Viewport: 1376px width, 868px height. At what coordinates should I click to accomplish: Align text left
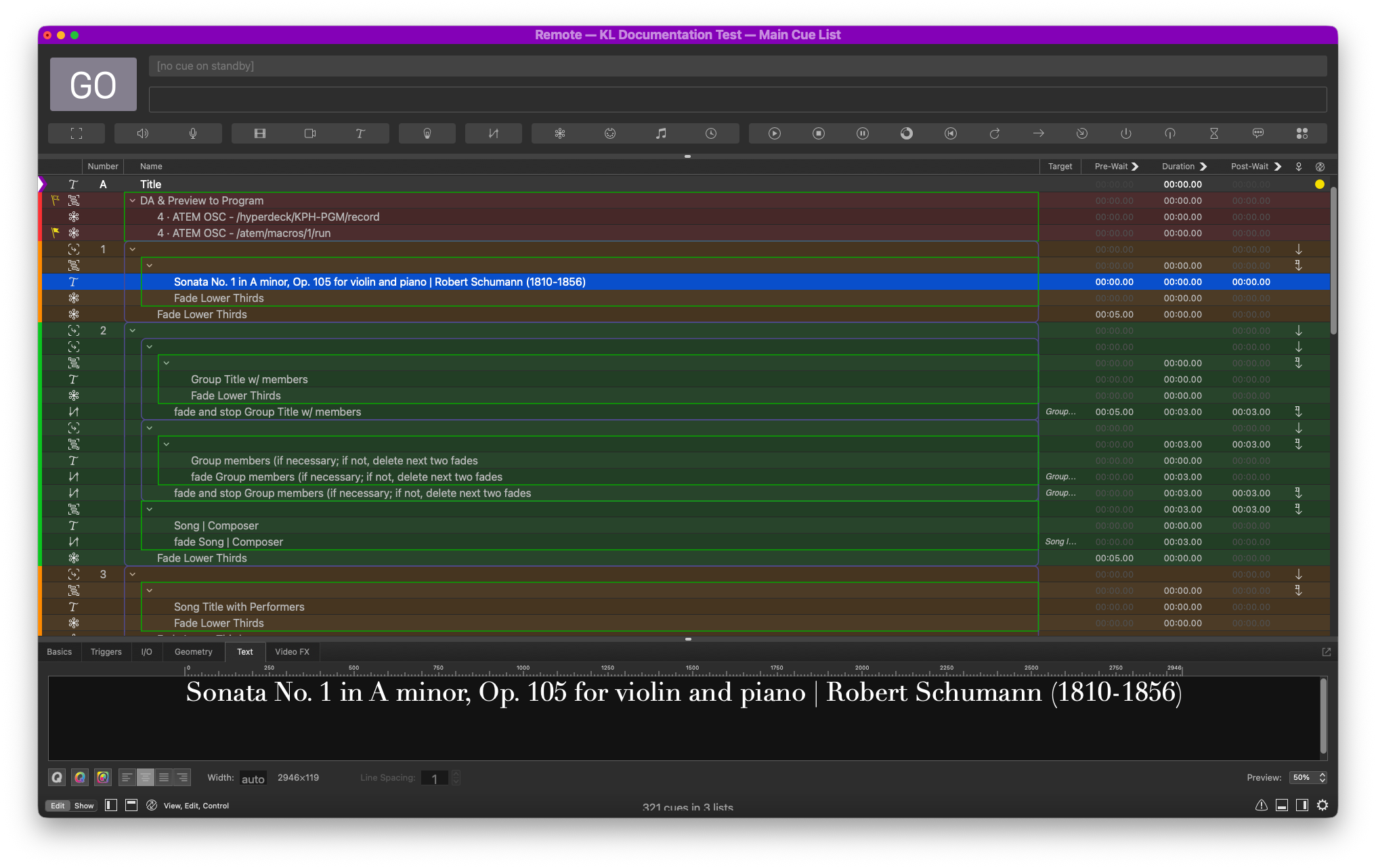[127, 777]
